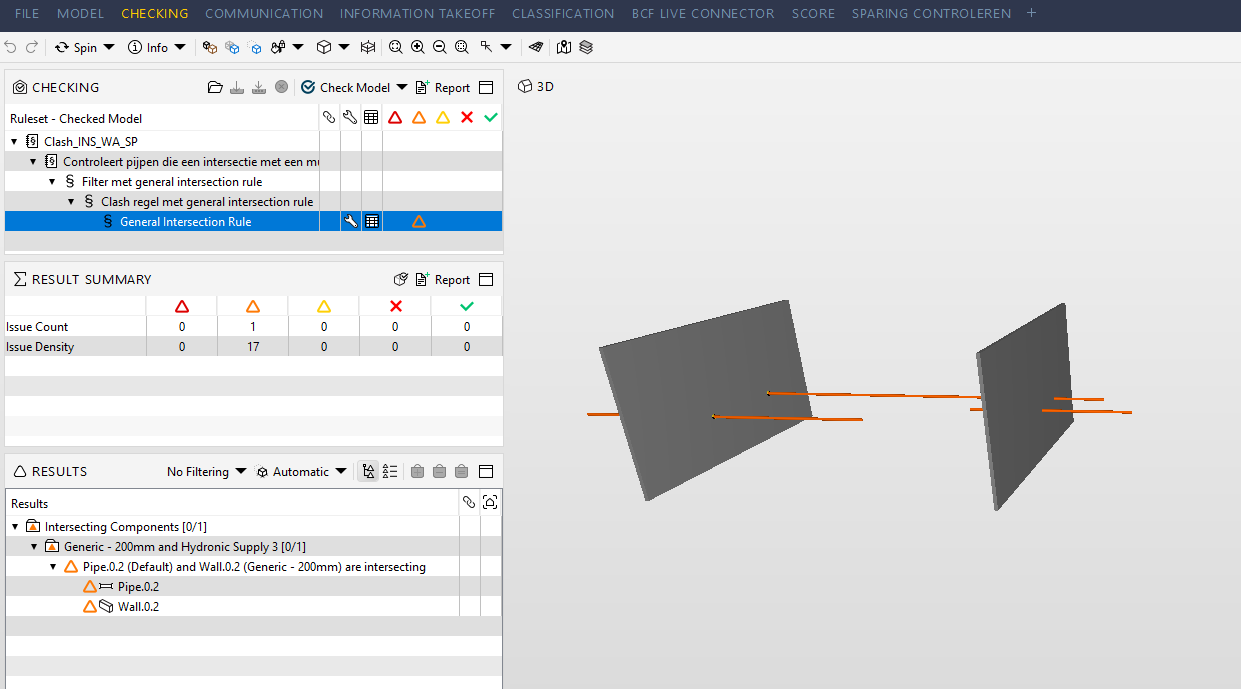Click the perspective box view icon
Screen dimensions: 1241x689
click(324, 47)
